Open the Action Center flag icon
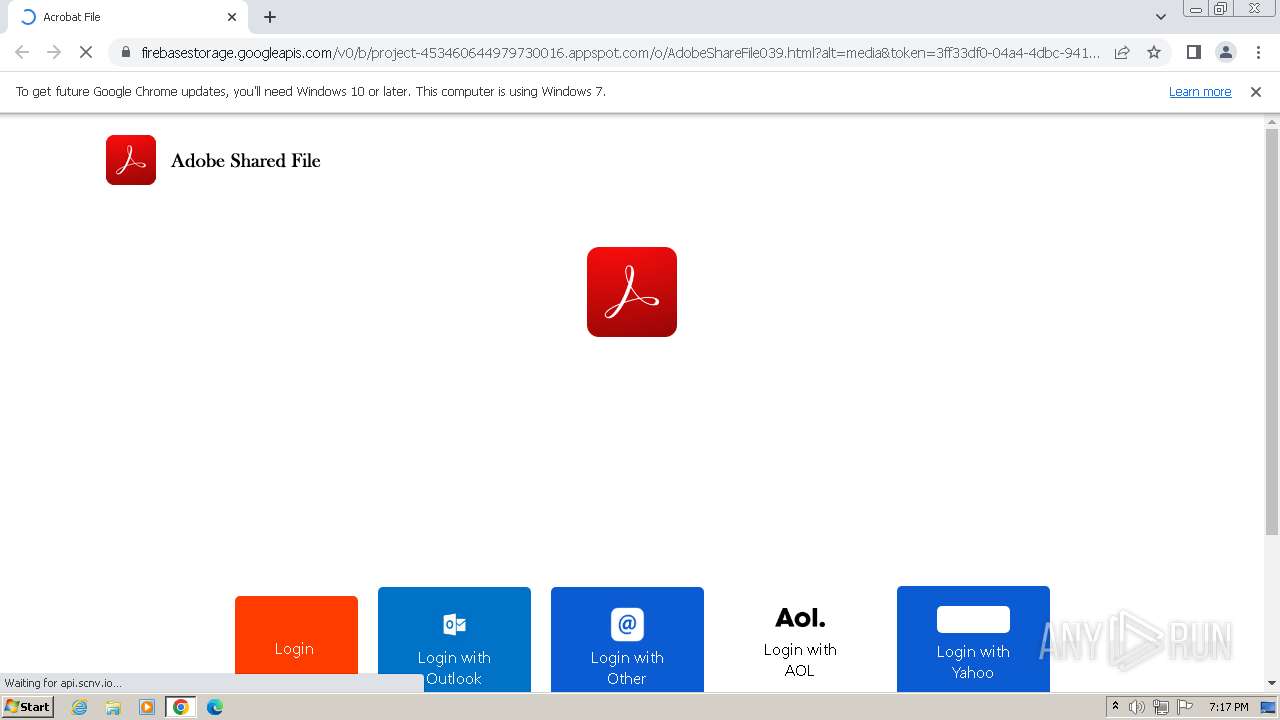1280x720 pixels. [1183, 707]
